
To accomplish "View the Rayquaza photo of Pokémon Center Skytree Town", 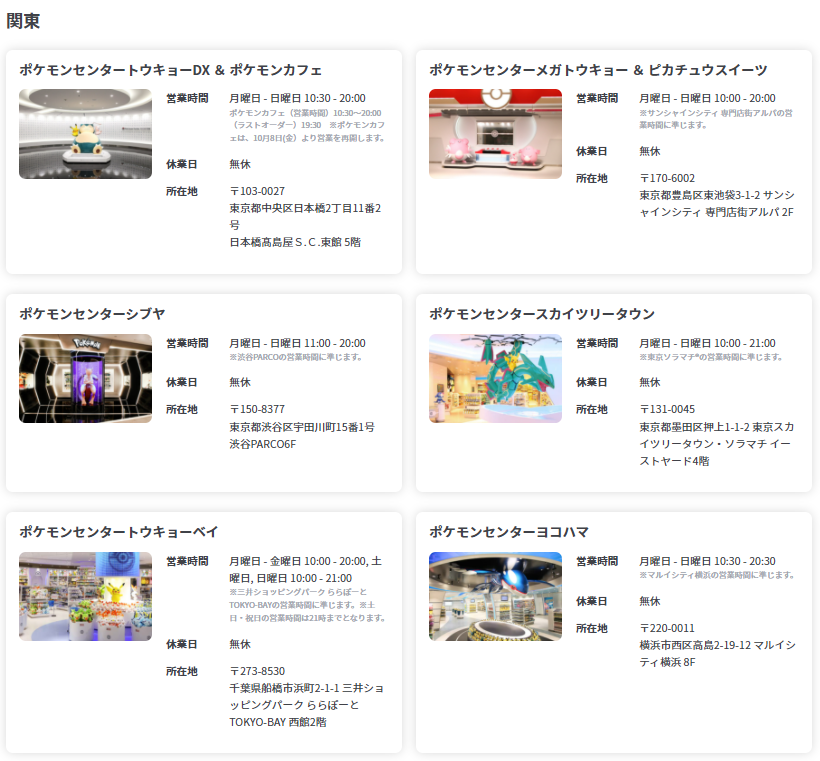I will click(495, 379).
